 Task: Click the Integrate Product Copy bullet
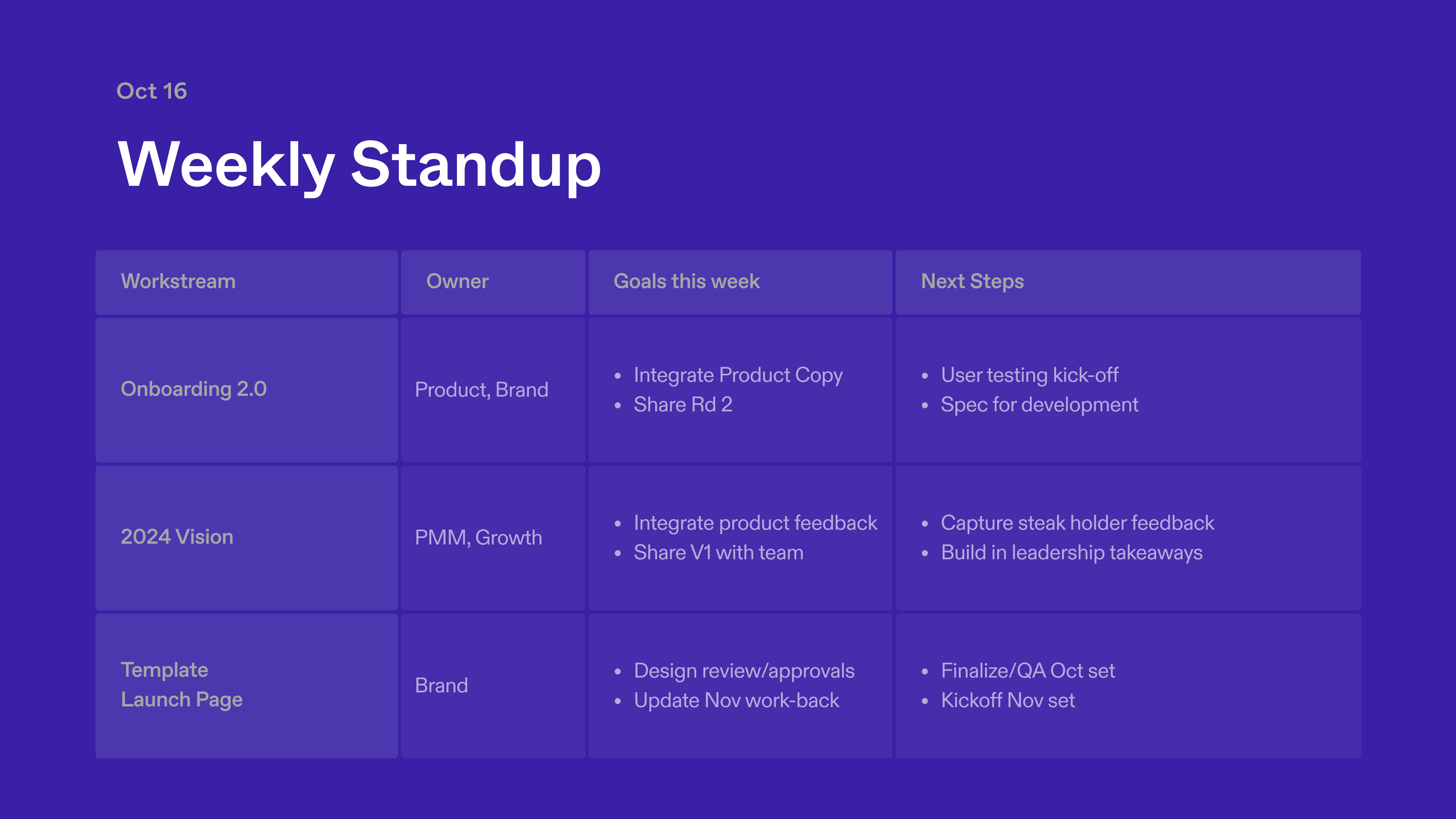click(x=737, y=375)
